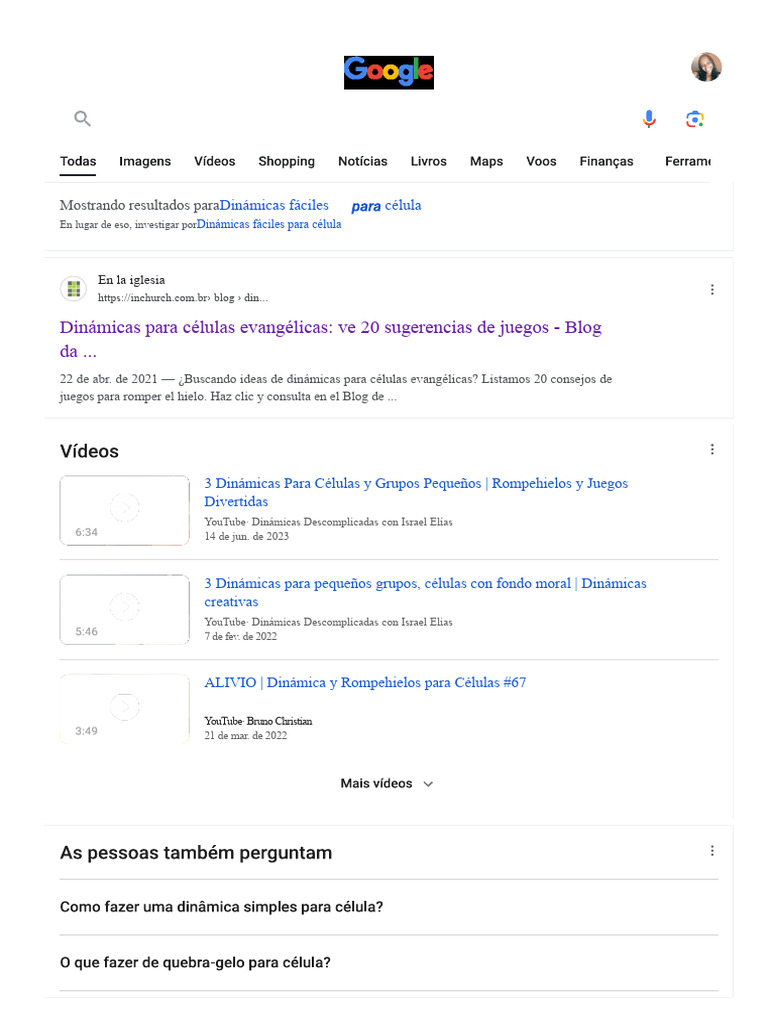The height and width of the screenshot is (1024, 768).
Task: Switch to the Imagens tab
Action: 145,161
